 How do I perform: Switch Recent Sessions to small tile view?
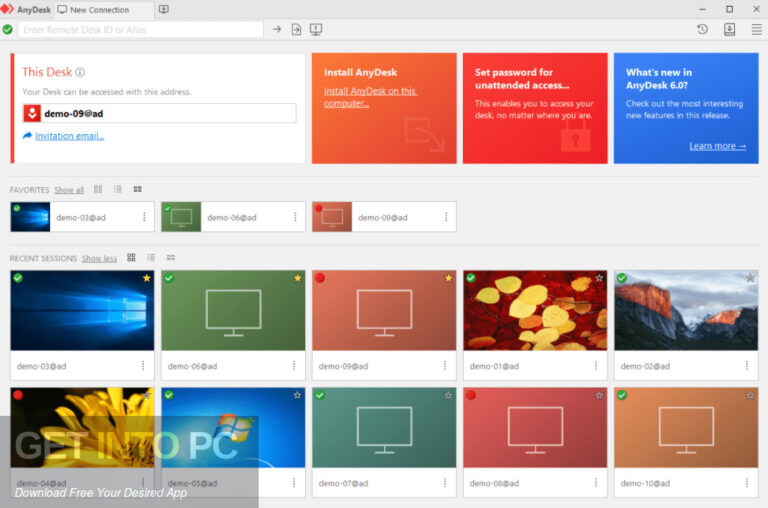tap(170, 258)
